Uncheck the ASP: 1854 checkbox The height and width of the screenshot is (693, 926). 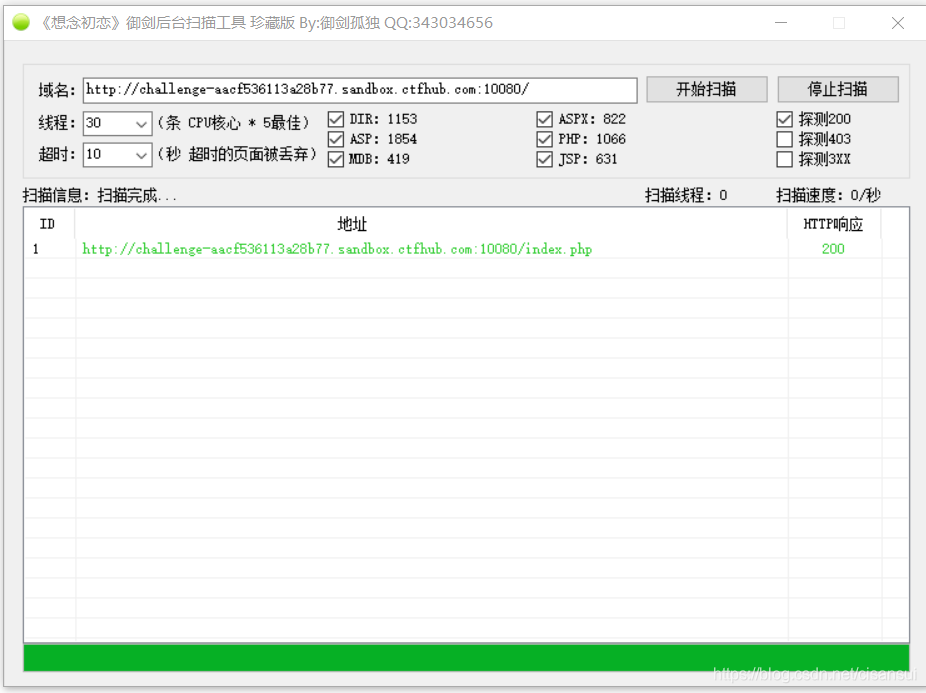(x=335, y=139)
